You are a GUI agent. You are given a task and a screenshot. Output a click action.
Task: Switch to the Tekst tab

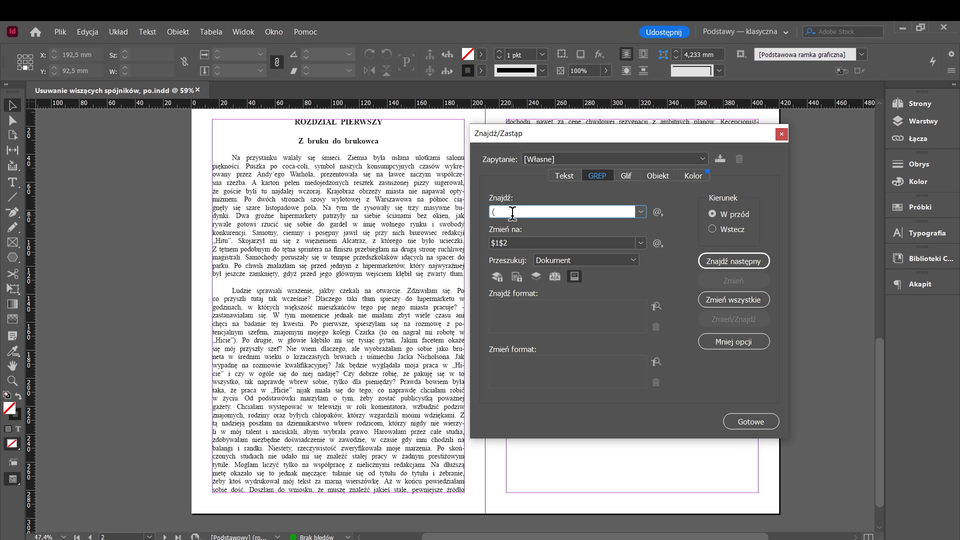point(564,176)
